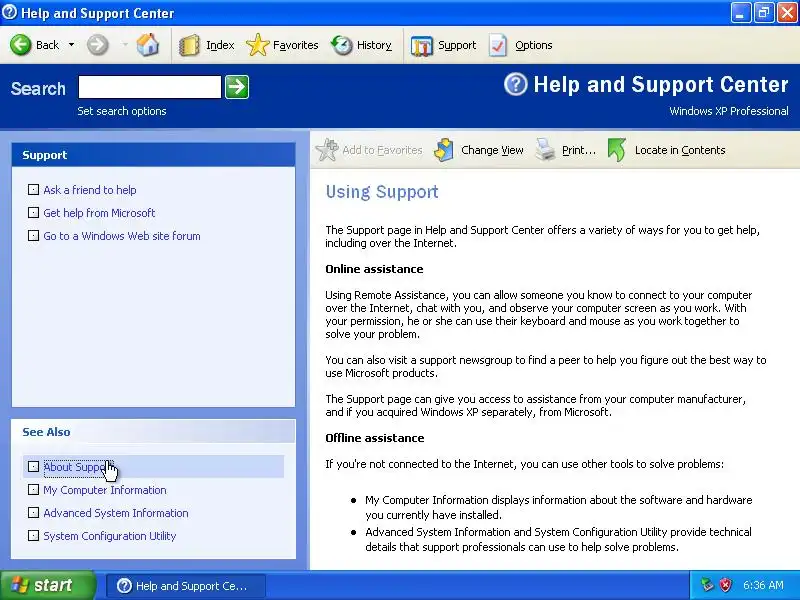Screen dimensions: 800x600
Task: Click the red security shield tray icon
Action: [x=726, y=585]
